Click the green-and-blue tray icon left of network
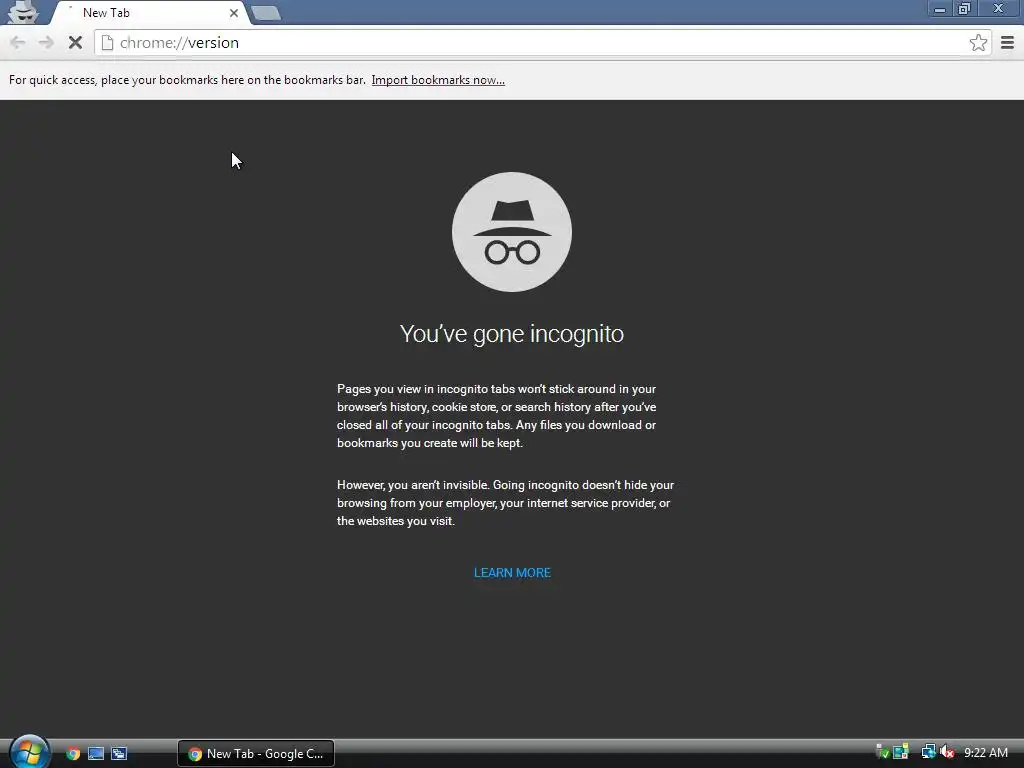This screenshot has height=768, width=1024. tap(901, 752)
